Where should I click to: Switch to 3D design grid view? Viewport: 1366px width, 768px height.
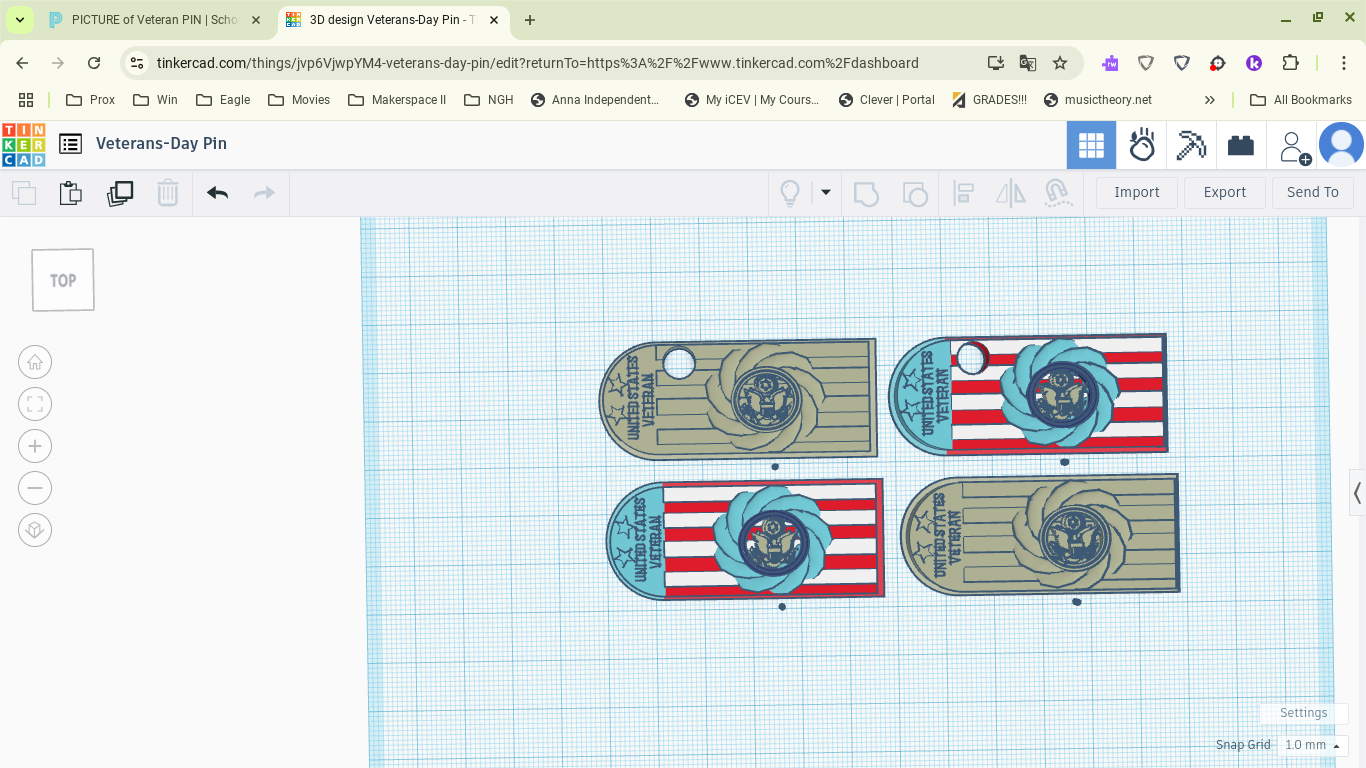click(x=1091, y=146)
